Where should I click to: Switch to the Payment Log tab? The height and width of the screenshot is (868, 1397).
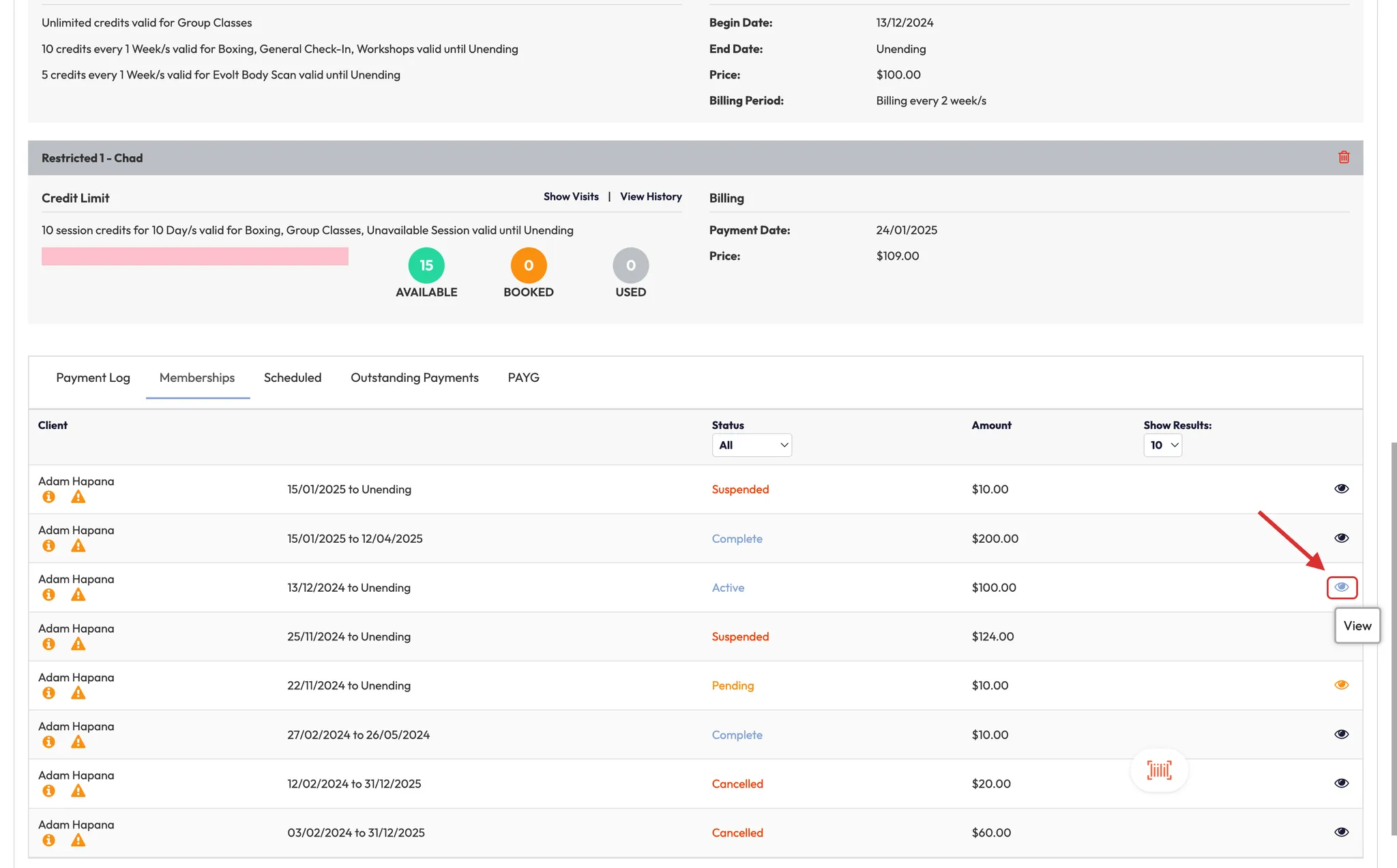(93, 378)
